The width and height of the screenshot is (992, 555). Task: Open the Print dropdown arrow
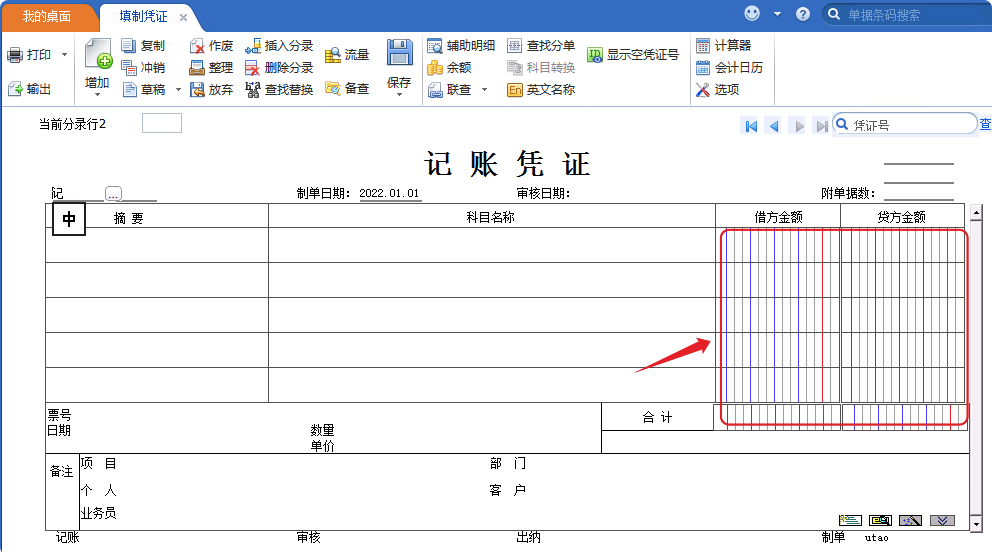click(x=64, y=55)
